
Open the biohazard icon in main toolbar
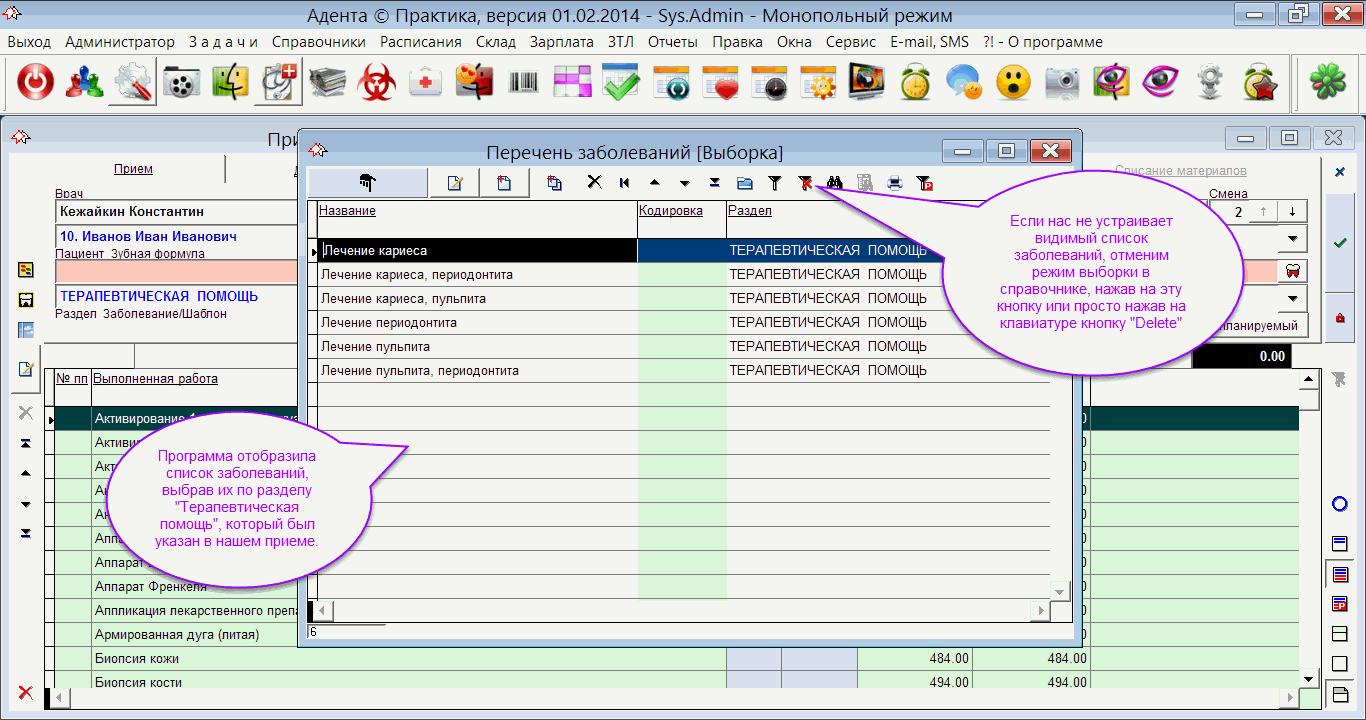(377, 84)
